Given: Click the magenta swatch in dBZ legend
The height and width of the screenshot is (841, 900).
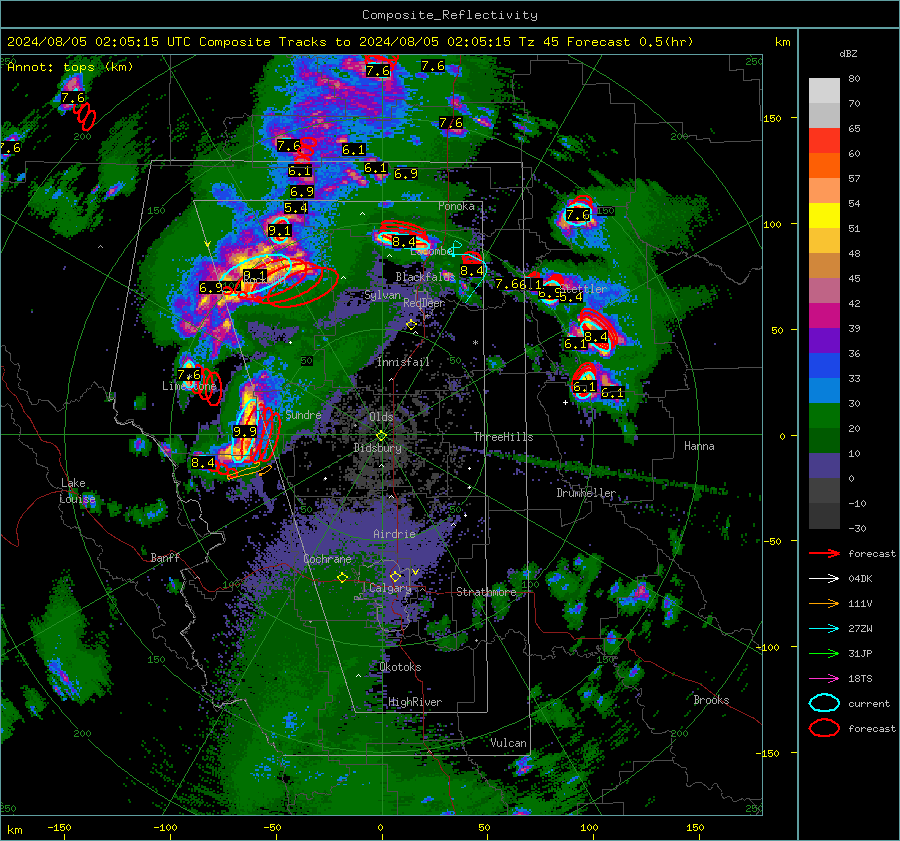Looking at the screenshot, I should (x=824, y=316).
